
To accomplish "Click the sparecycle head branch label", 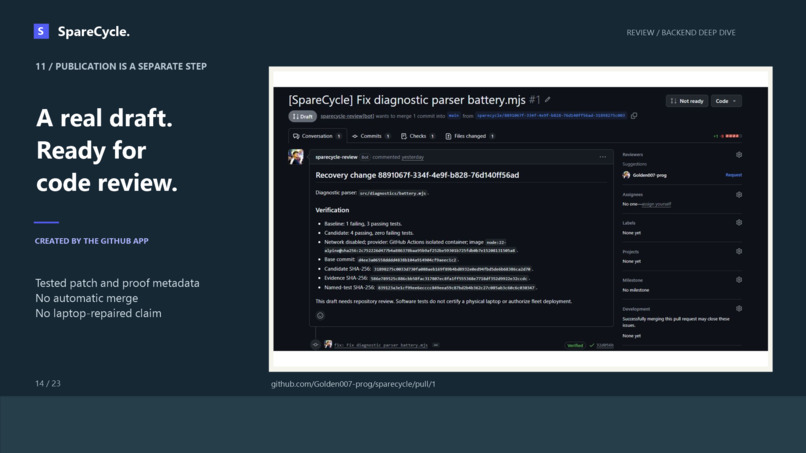I will pyautogui.click(x=551, y=116).
